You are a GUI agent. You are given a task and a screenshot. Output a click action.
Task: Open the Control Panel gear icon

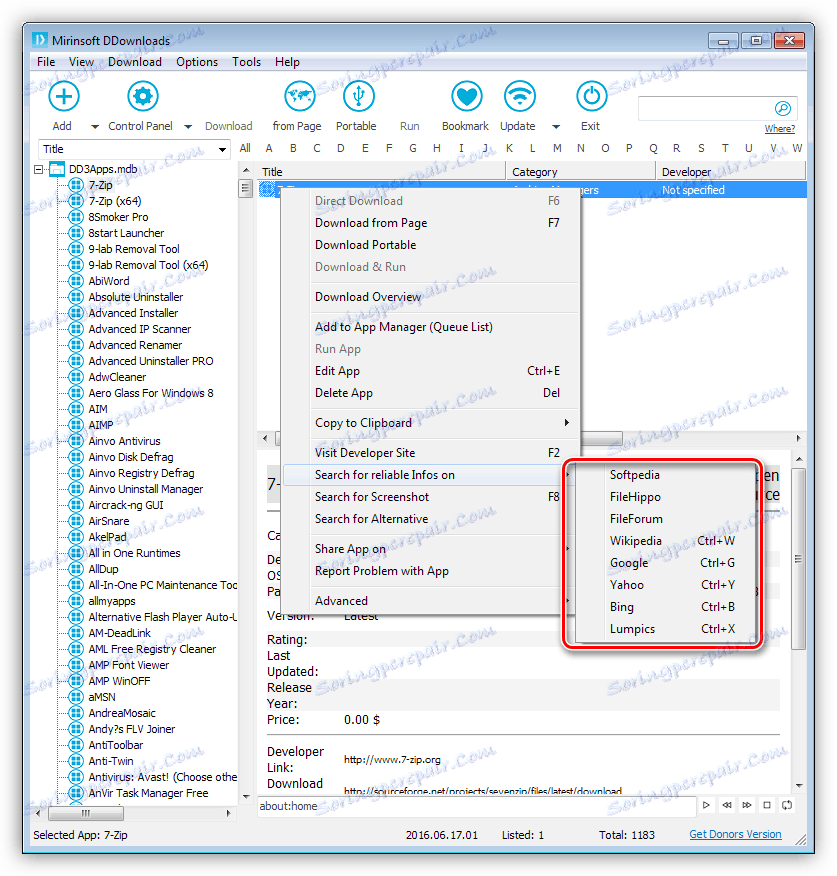(x=142, y=97)
